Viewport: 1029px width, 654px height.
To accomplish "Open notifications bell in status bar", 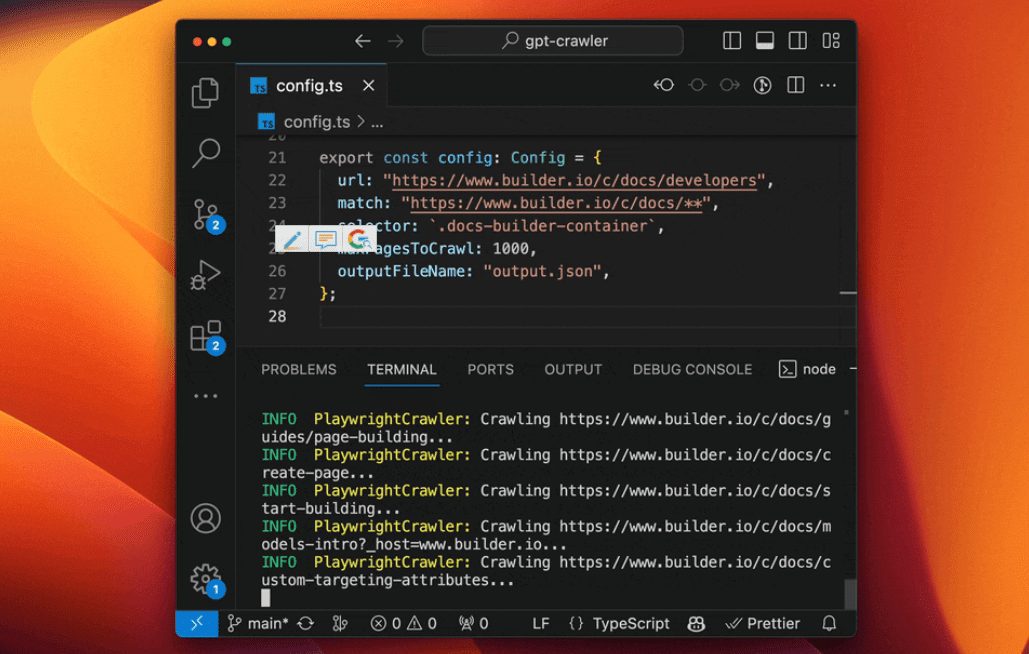I will click(830, 623).
